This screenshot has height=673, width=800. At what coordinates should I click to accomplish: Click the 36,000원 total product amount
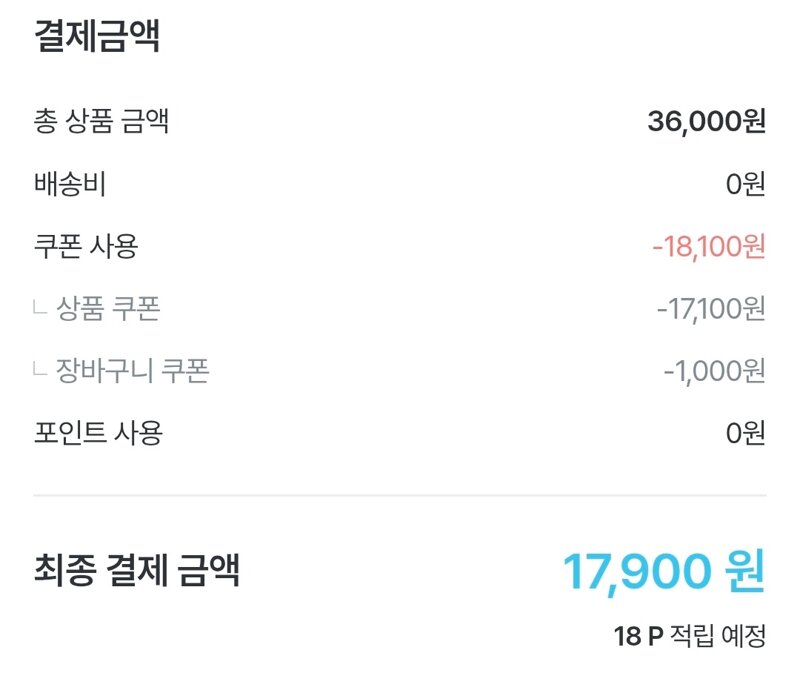click(707, 121)
